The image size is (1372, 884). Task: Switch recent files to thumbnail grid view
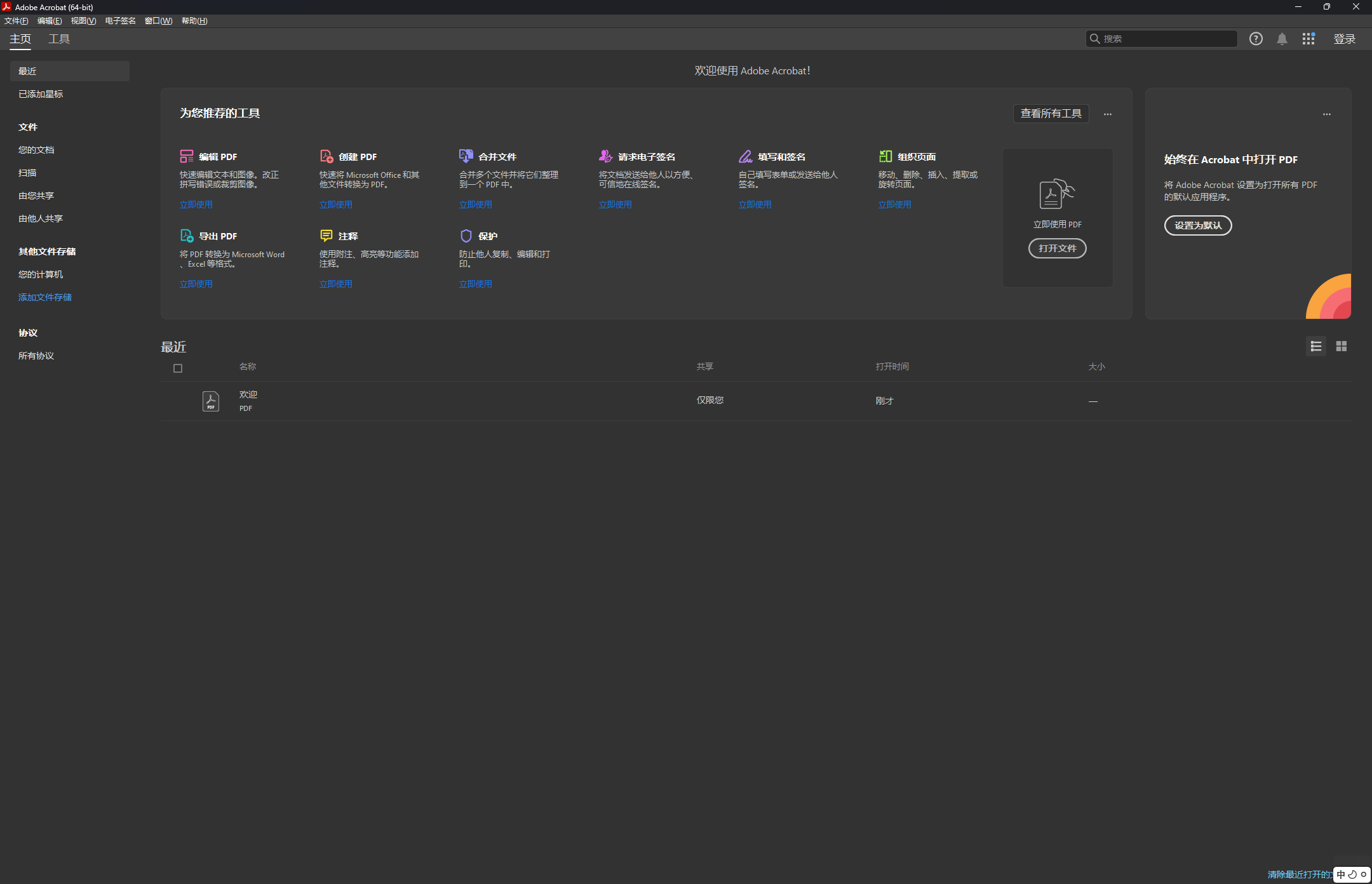pyautogui.click(x=1341, y=346)
